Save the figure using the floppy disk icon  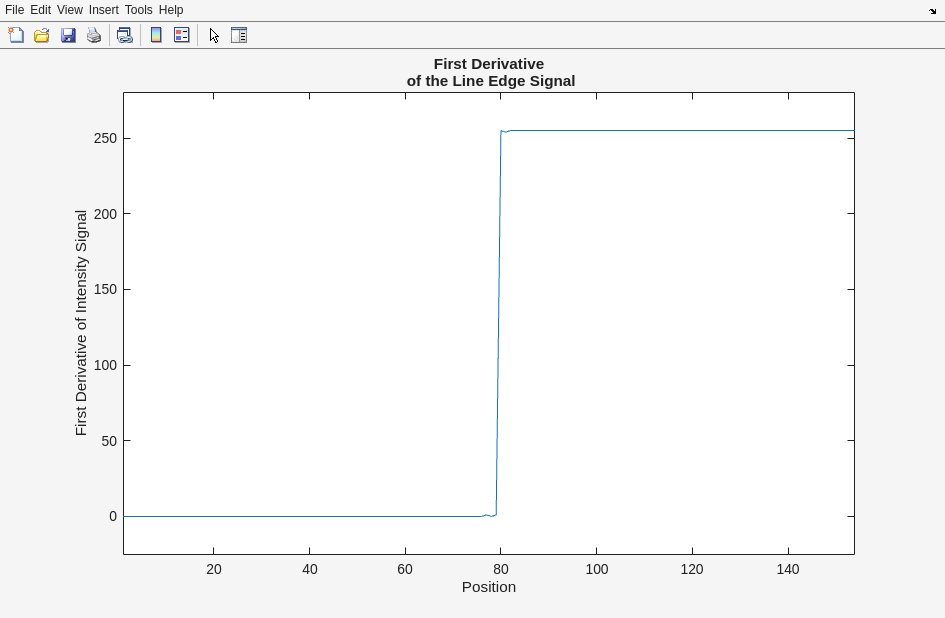(68, 35)
